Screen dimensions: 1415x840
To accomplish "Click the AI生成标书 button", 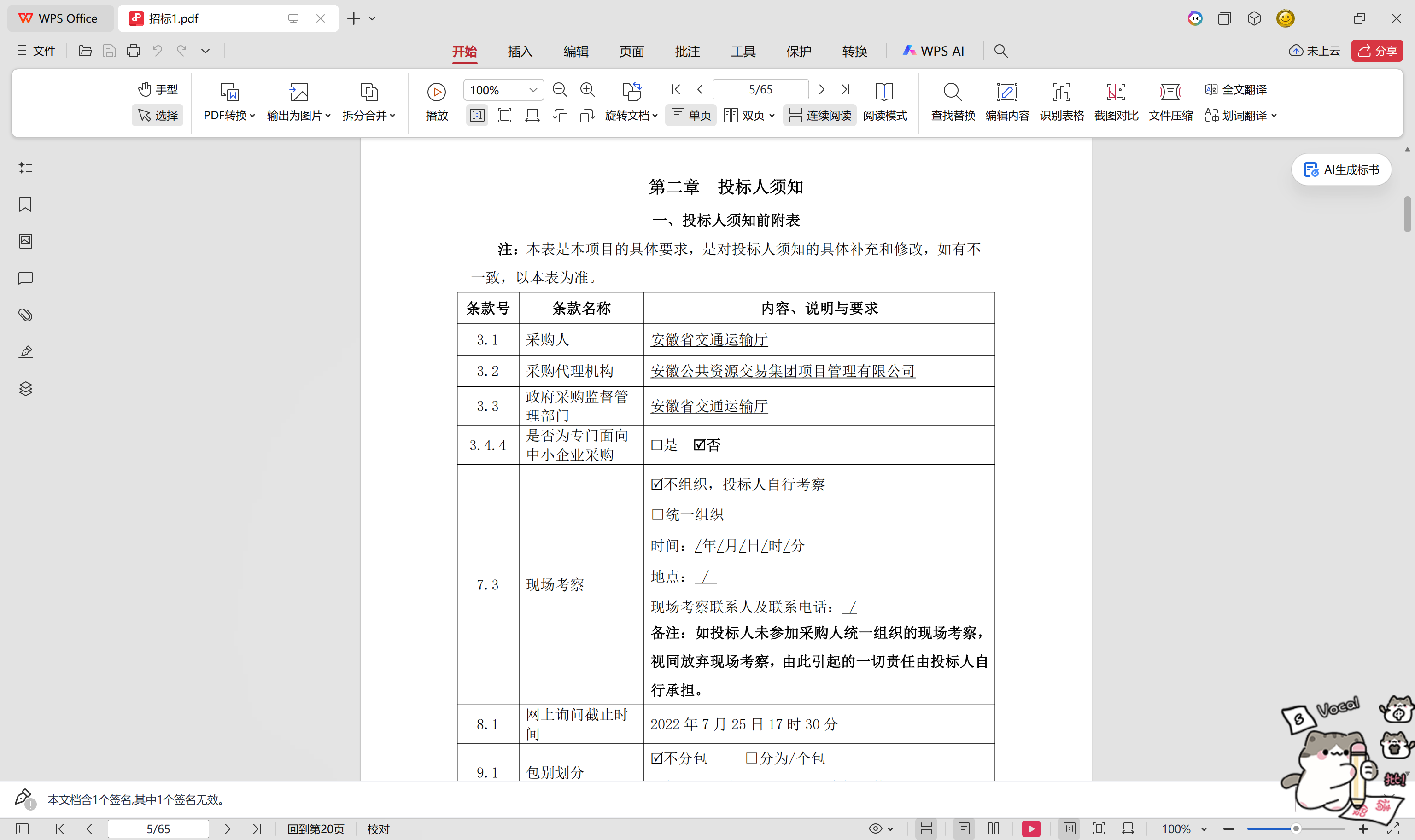I will tap(1341, 170).
